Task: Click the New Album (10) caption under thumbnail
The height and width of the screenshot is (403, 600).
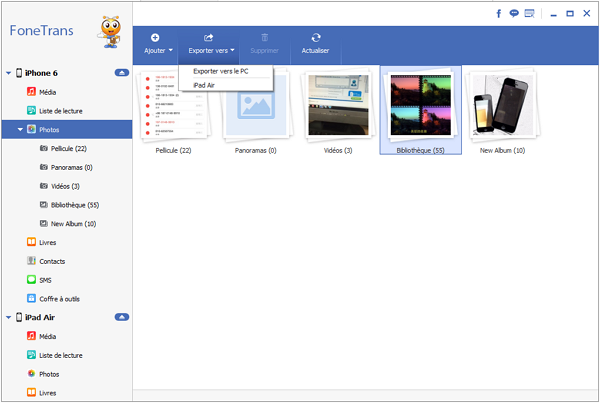Action: (x=502, y=150)
